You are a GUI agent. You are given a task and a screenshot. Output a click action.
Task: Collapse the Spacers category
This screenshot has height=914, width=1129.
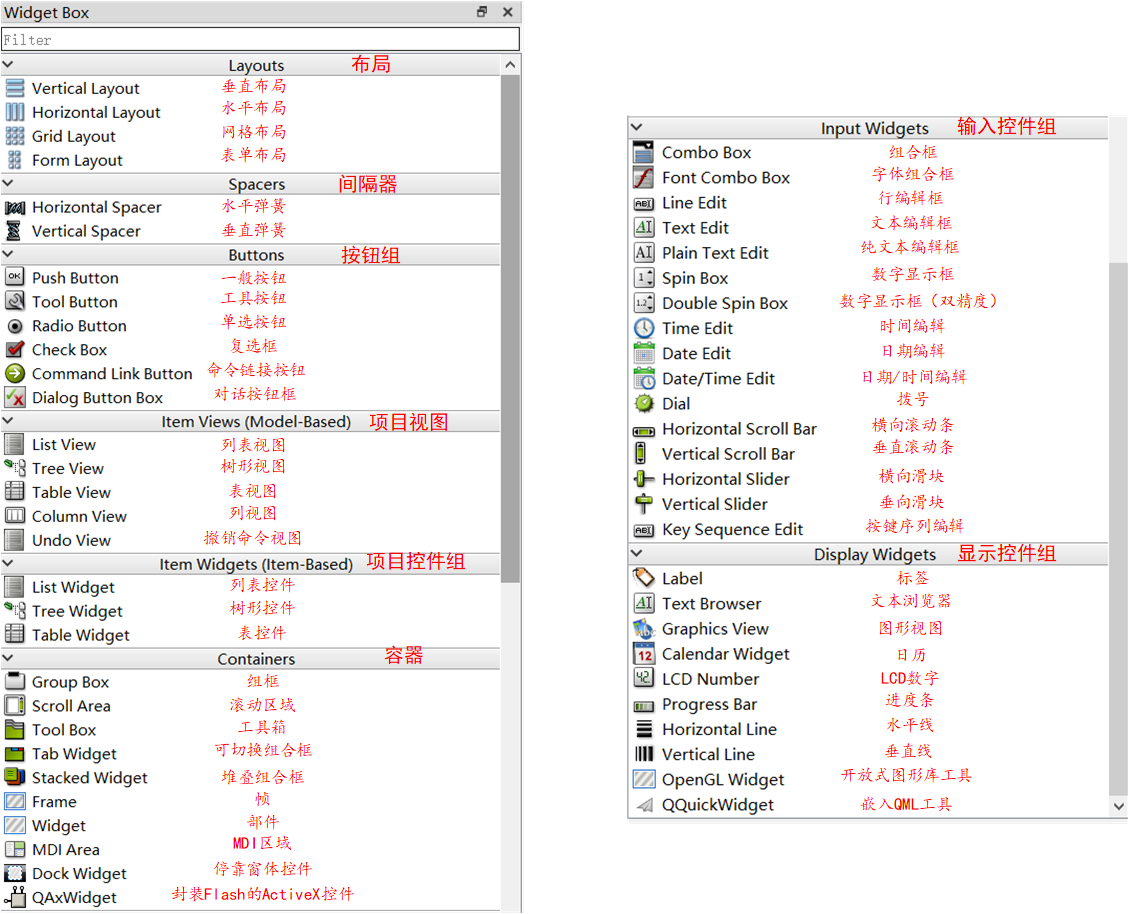click(x=9, y=184)
